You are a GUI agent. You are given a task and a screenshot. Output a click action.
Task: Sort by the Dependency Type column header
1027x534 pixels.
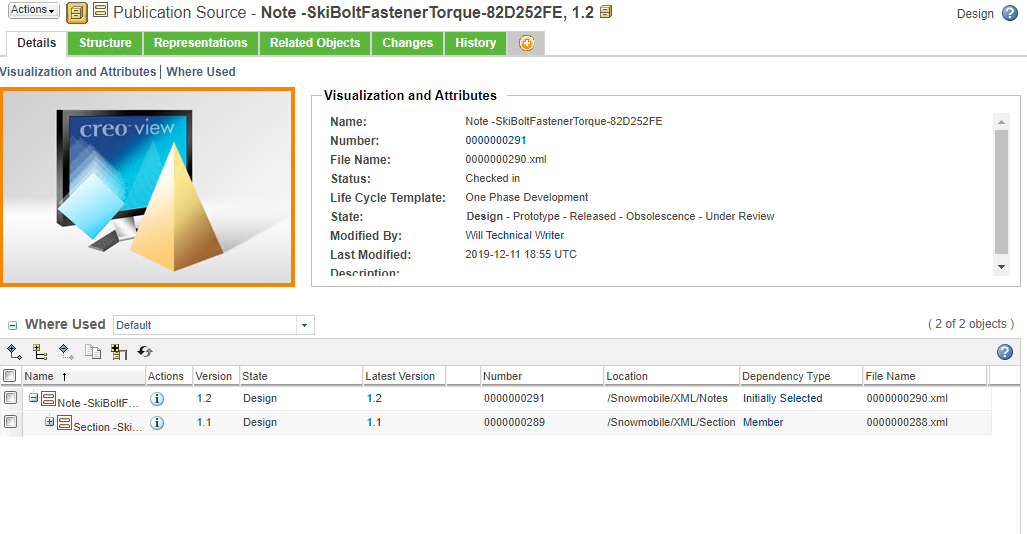(x=801, y=376)
